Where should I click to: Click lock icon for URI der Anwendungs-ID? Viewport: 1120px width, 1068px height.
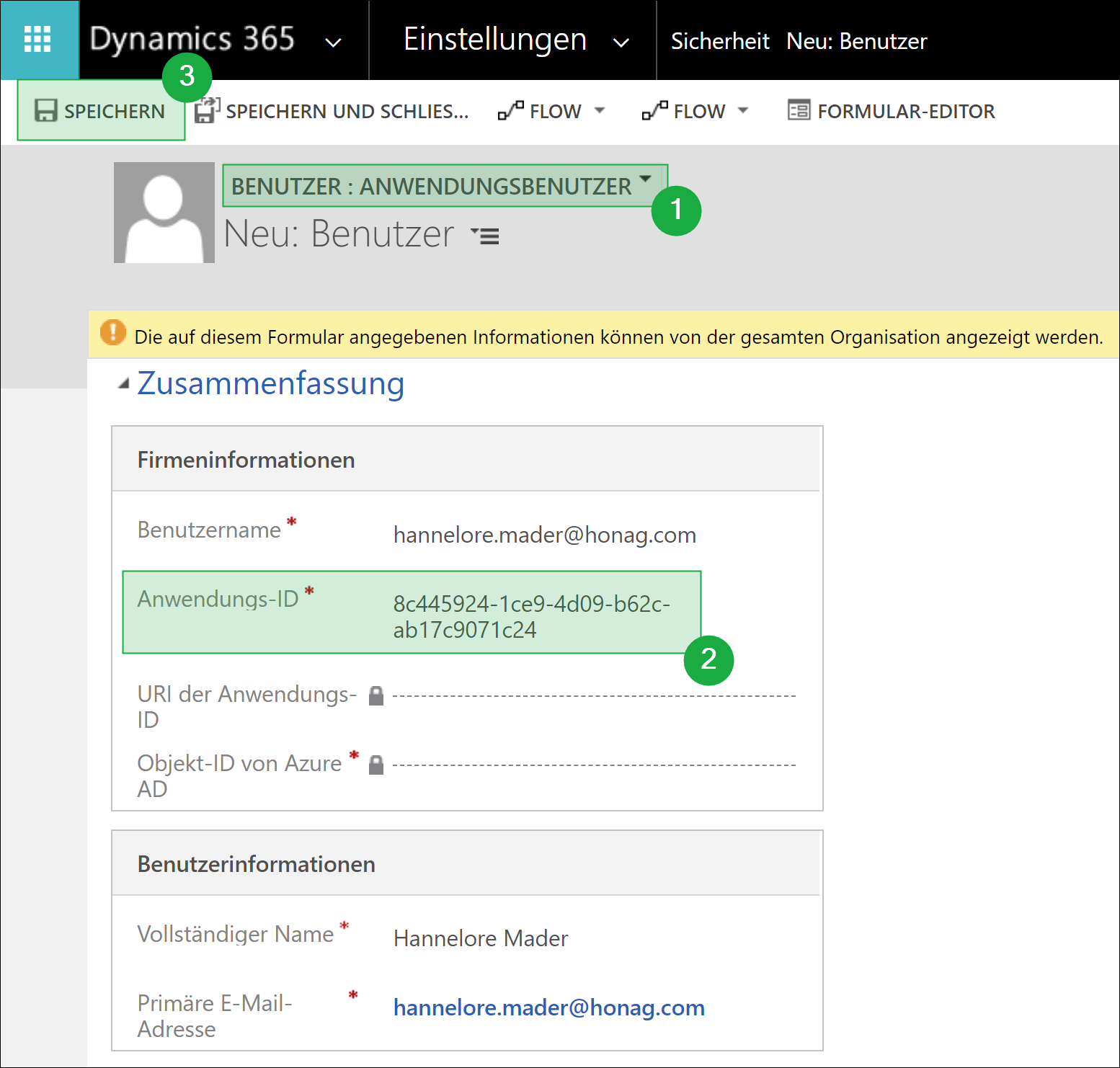[x=375, y=695]
